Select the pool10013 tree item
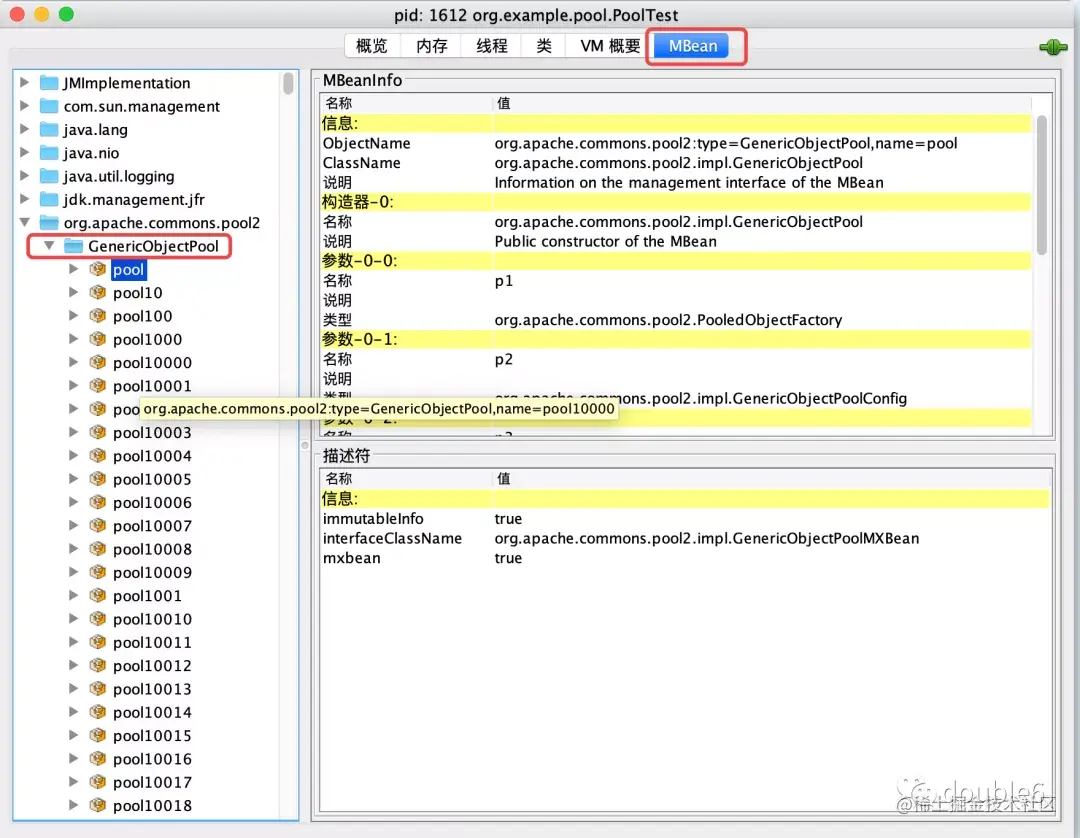The height and width of the screenshot is (838, 1080). click(x=152, y=689)
